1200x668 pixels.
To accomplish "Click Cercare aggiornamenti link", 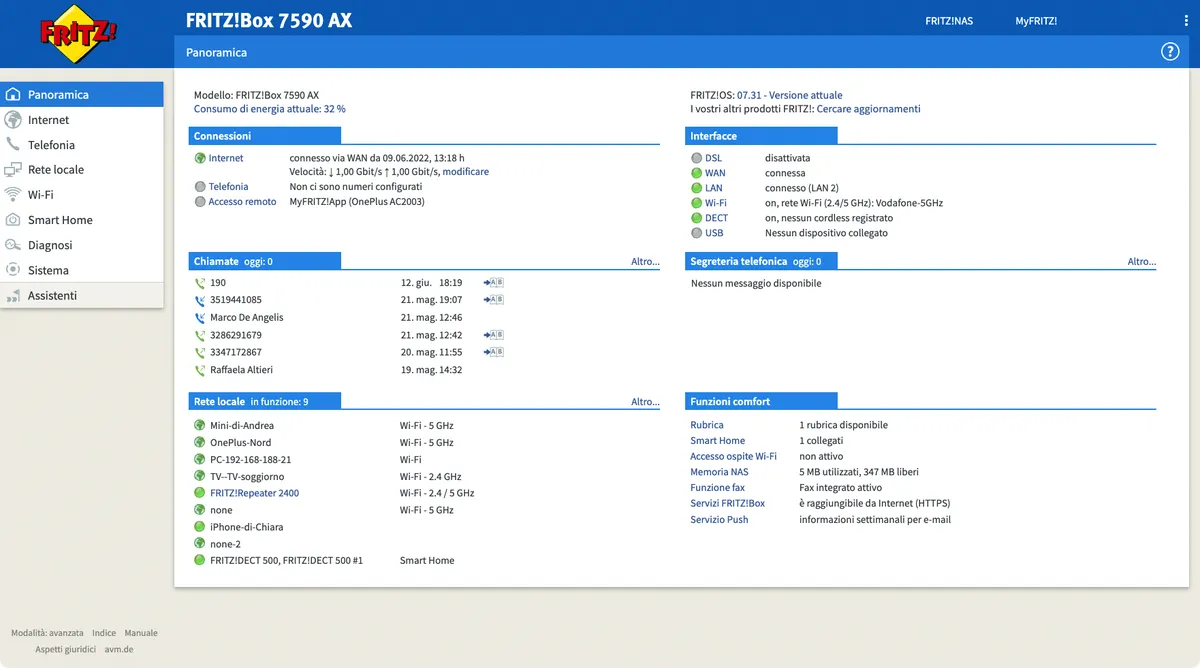I will 869,109.
